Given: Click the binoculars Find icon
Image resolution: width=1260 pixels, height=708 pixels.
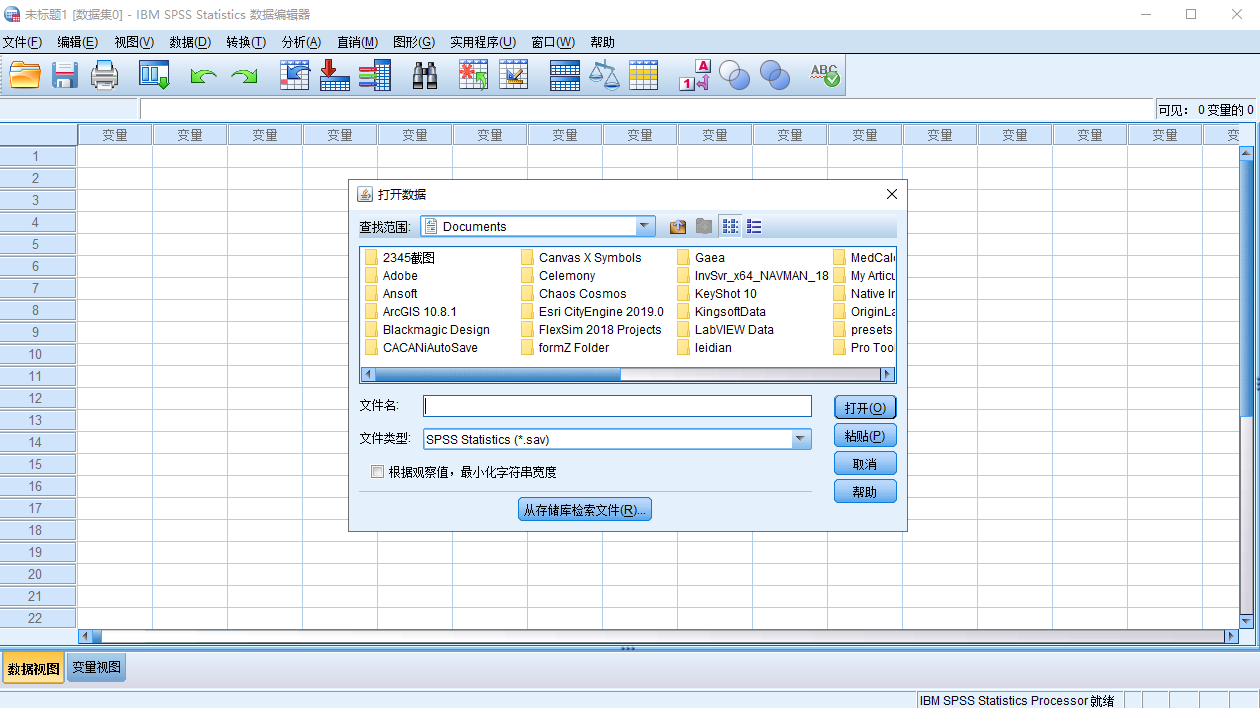Looking at the screenshot, I should (x=425, y=75).
